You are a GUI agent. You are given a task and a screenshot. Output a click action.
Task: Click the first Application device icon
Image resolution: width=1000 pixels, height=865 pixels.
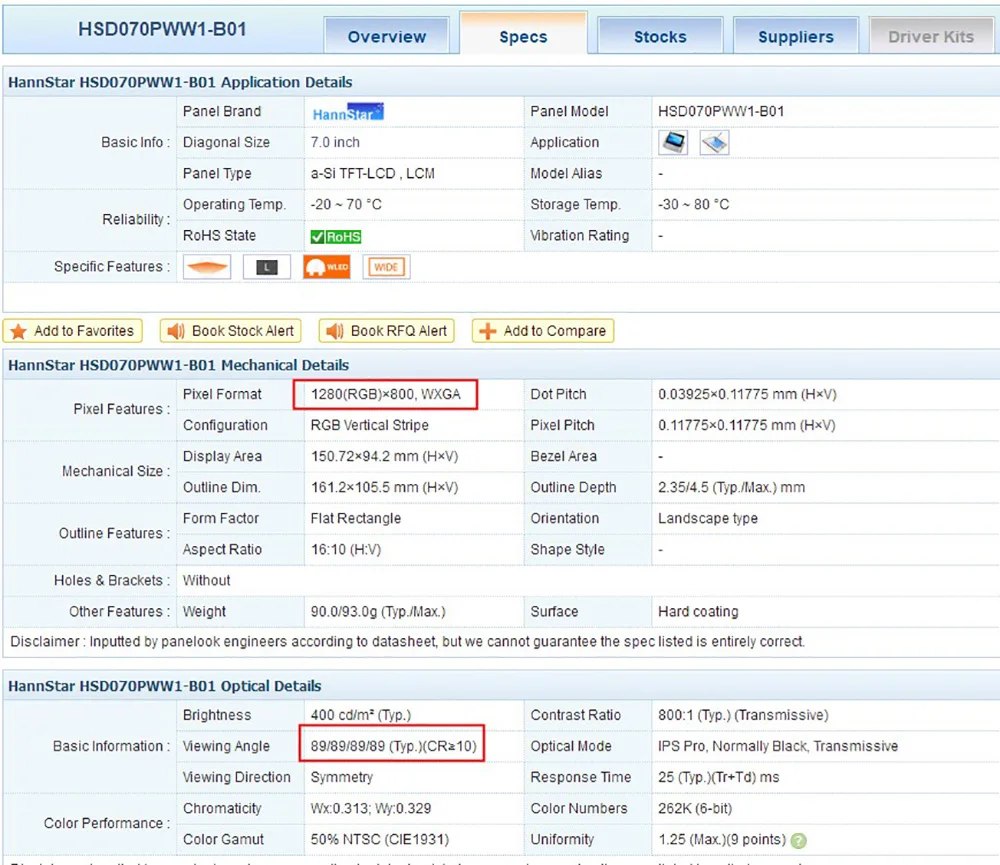673,142
